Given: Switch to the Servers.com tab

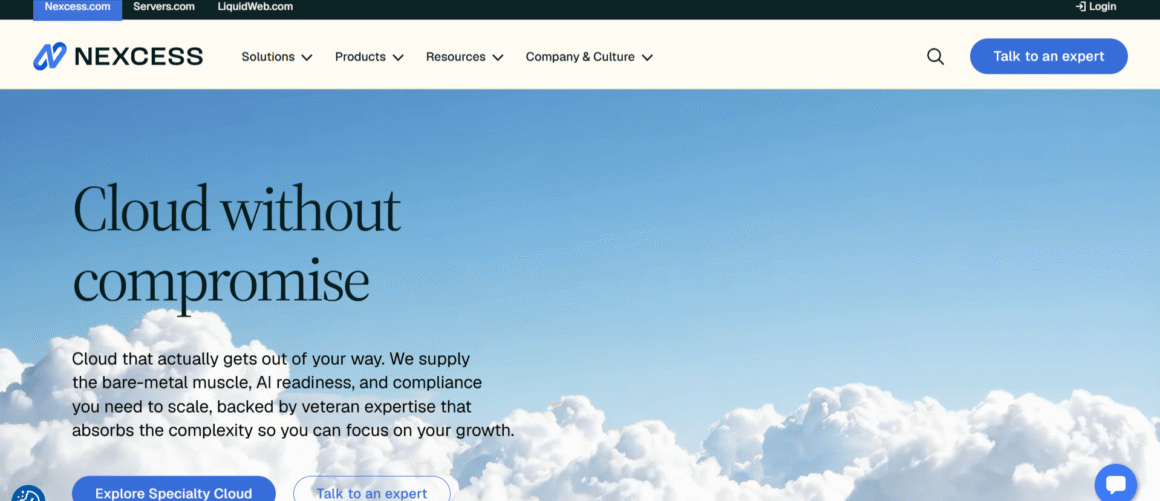Looking at the screenshot, I should click(x=164, y=7).
